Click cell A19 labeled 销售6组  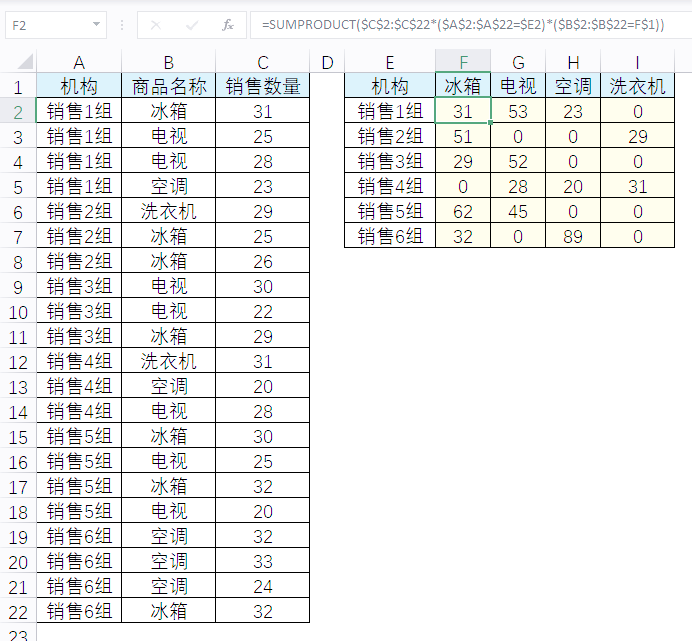tap(79, 536)
